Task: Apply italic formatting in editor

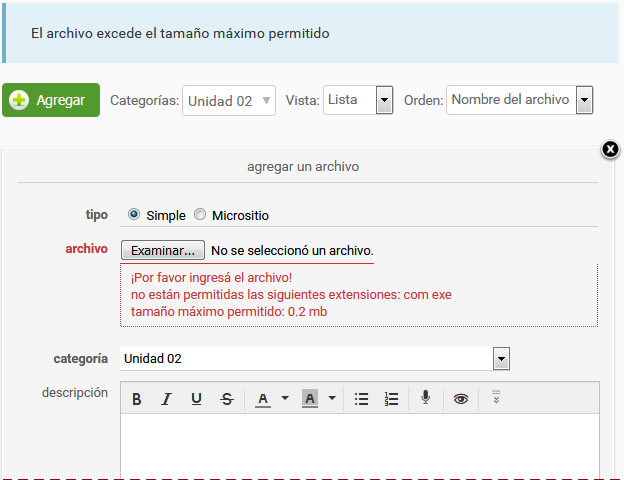Action: (x=167, y=399)
